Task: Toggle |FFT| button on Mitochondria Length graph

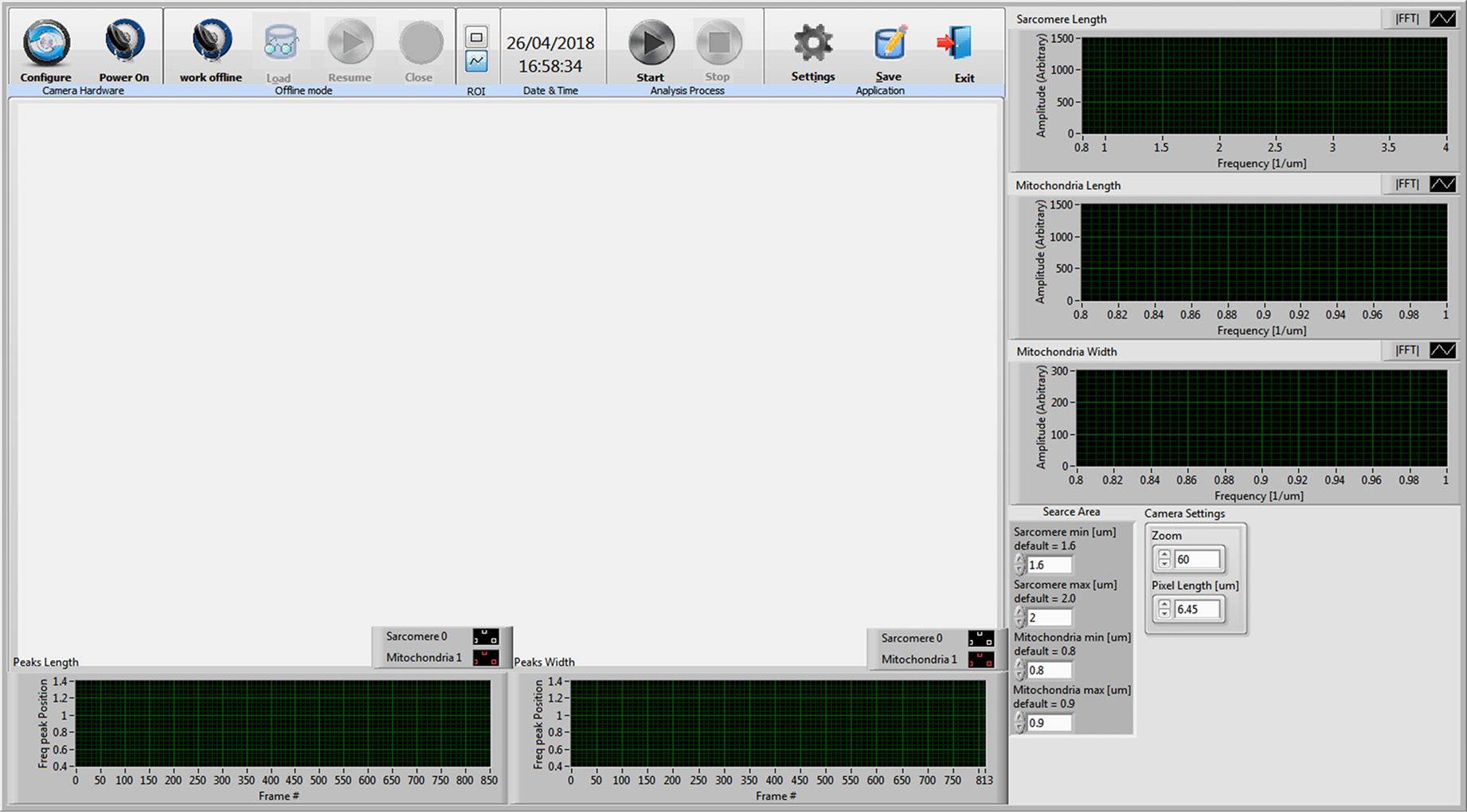Action: 1406,185
